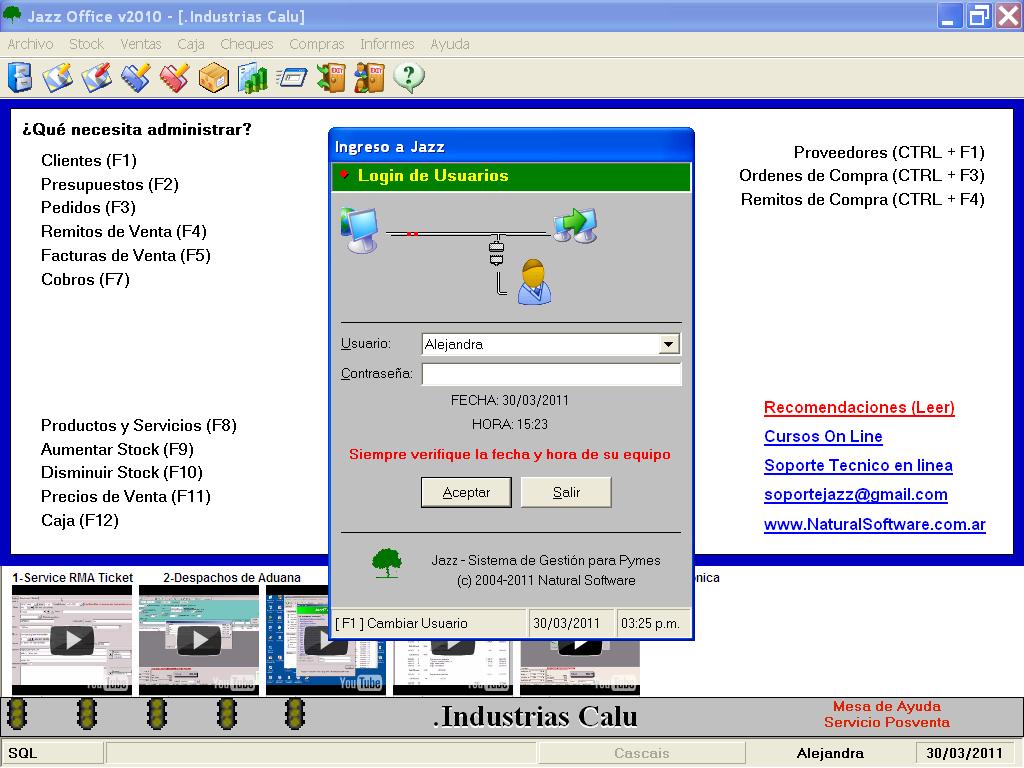Click the '.Industrias Calu' company banner
This screenshot has height=768, width=1024.
pos(535,716)
